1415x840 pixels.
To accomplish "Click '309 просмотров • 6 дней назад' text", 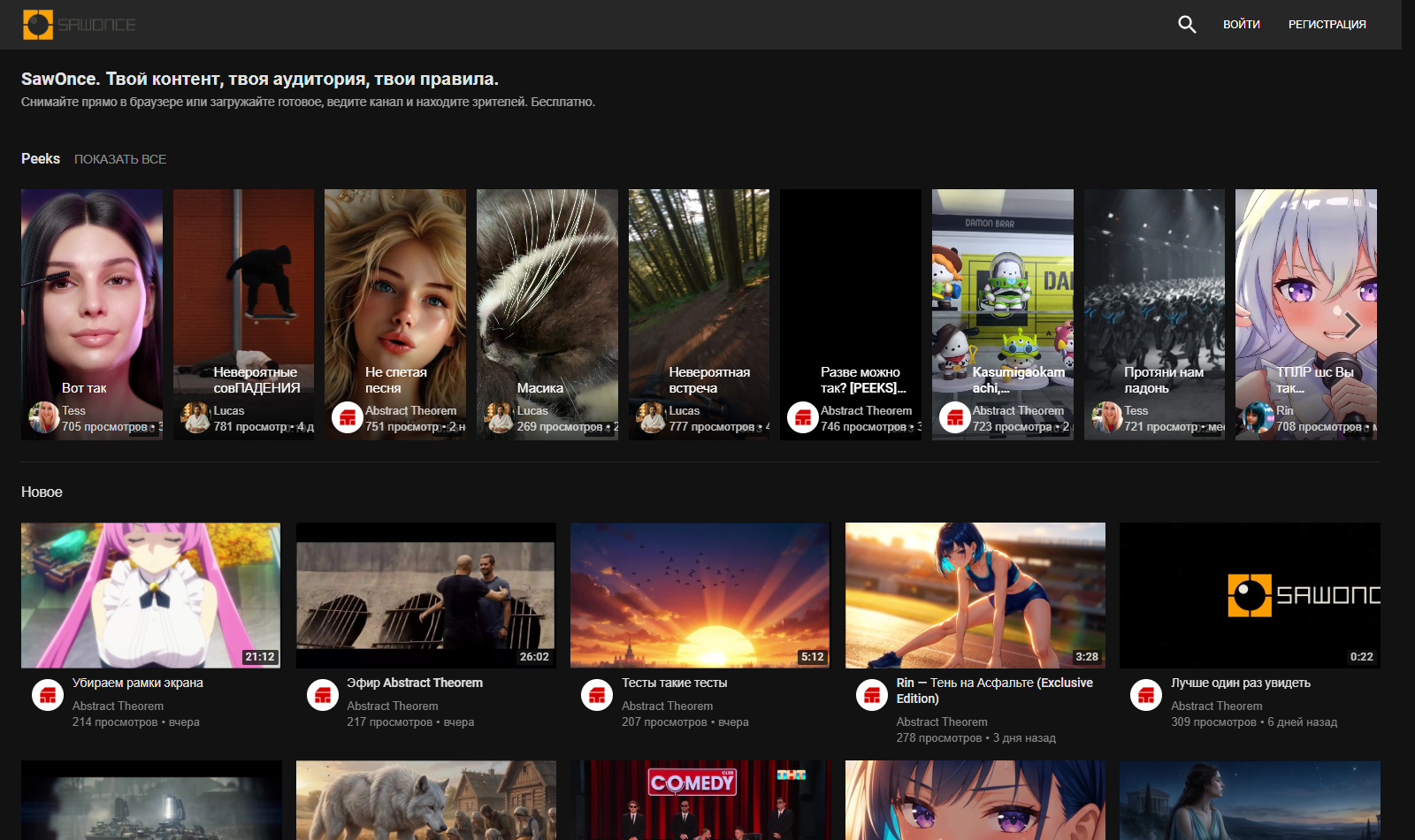I will click(1254, 722).
